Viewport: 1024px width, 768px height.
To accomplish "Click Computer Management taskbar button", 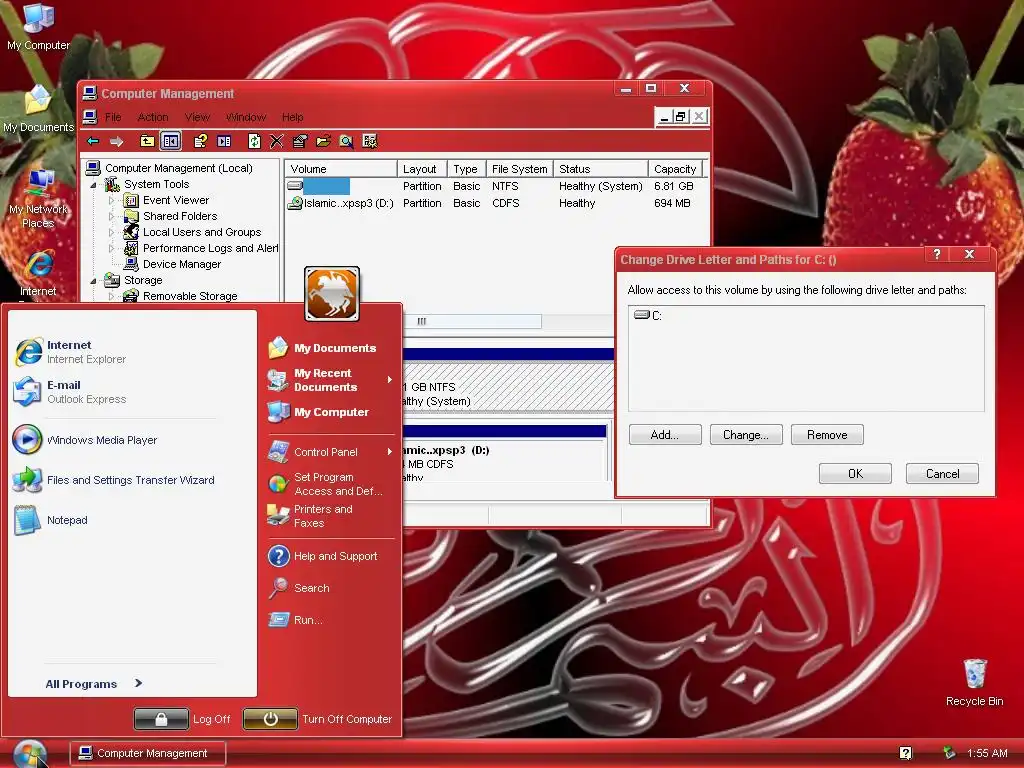I will (148, 753).
